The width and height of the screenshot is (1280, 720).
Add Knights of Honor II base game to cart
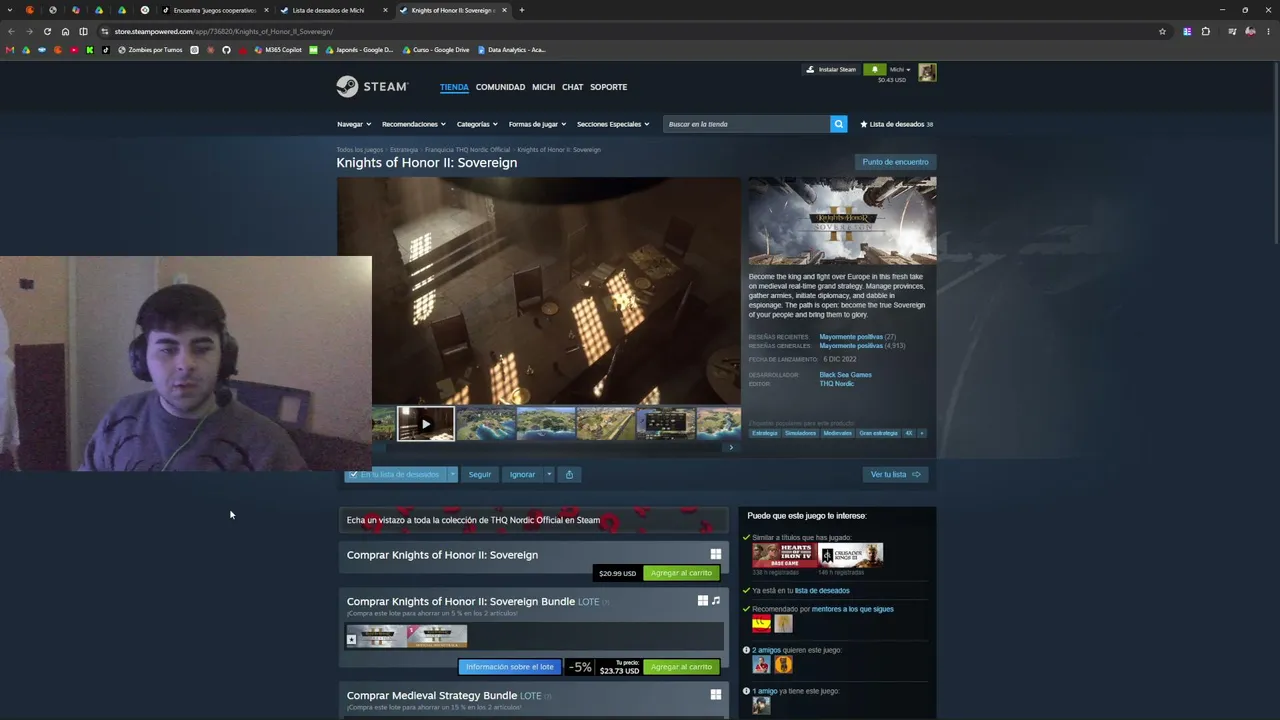click(681, 573)
